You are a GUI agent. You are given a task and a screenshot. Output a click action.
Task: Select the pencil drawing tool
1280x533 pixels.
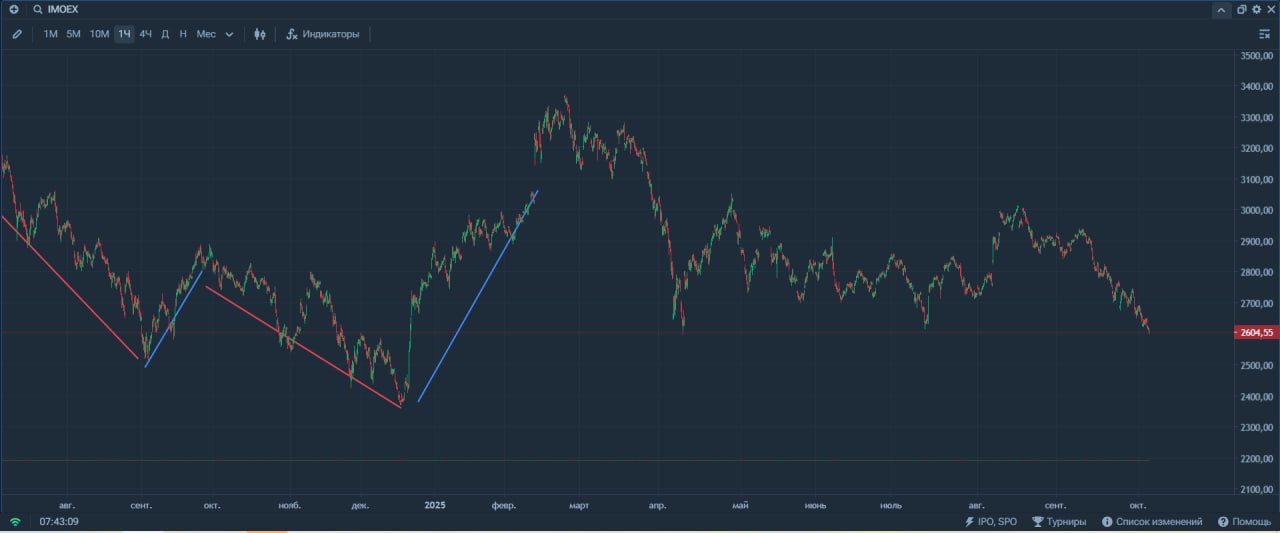point(17,34)
